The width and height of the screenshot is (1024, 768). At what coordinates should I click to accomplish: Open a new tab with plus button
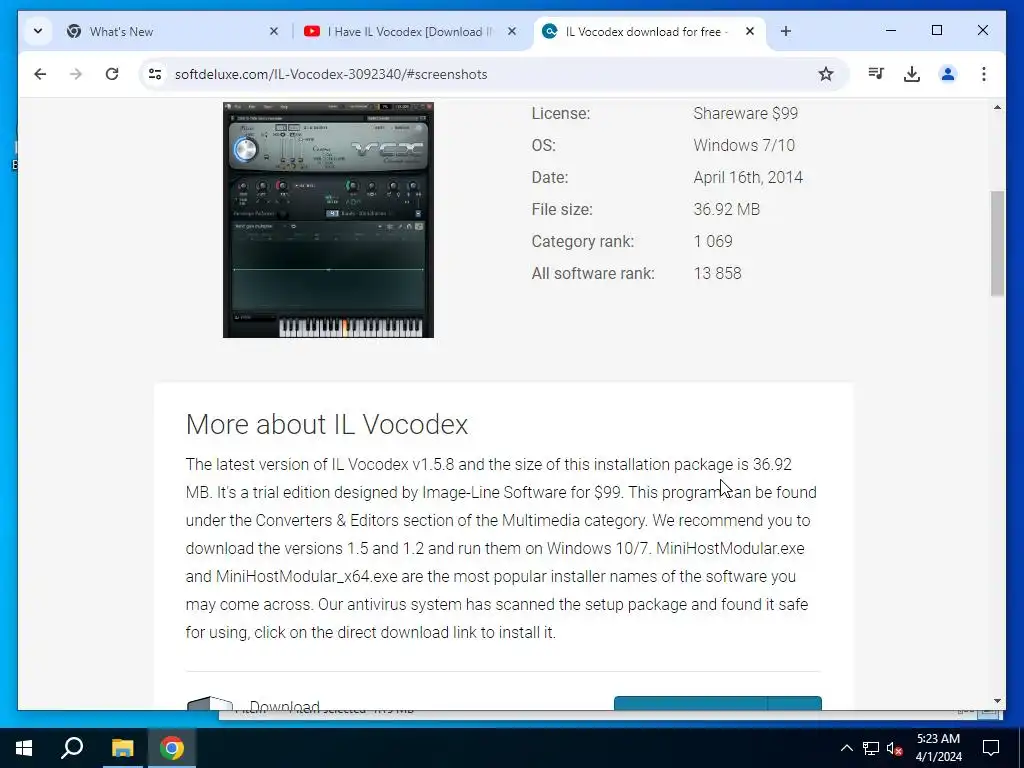point(786,31)
